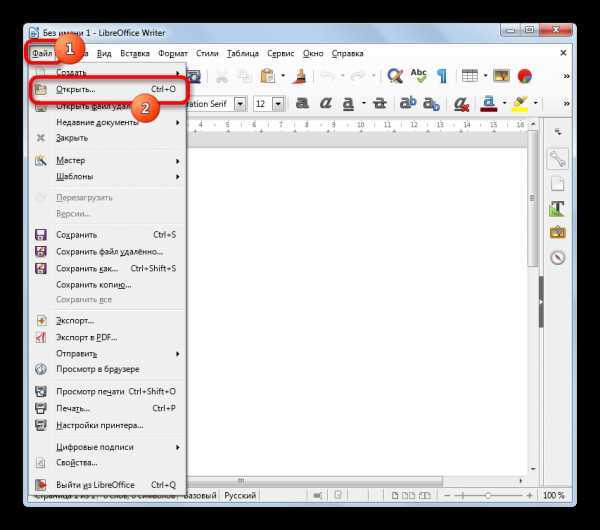
Task: Click the zoom in plus button
Action: coord(530,496)
